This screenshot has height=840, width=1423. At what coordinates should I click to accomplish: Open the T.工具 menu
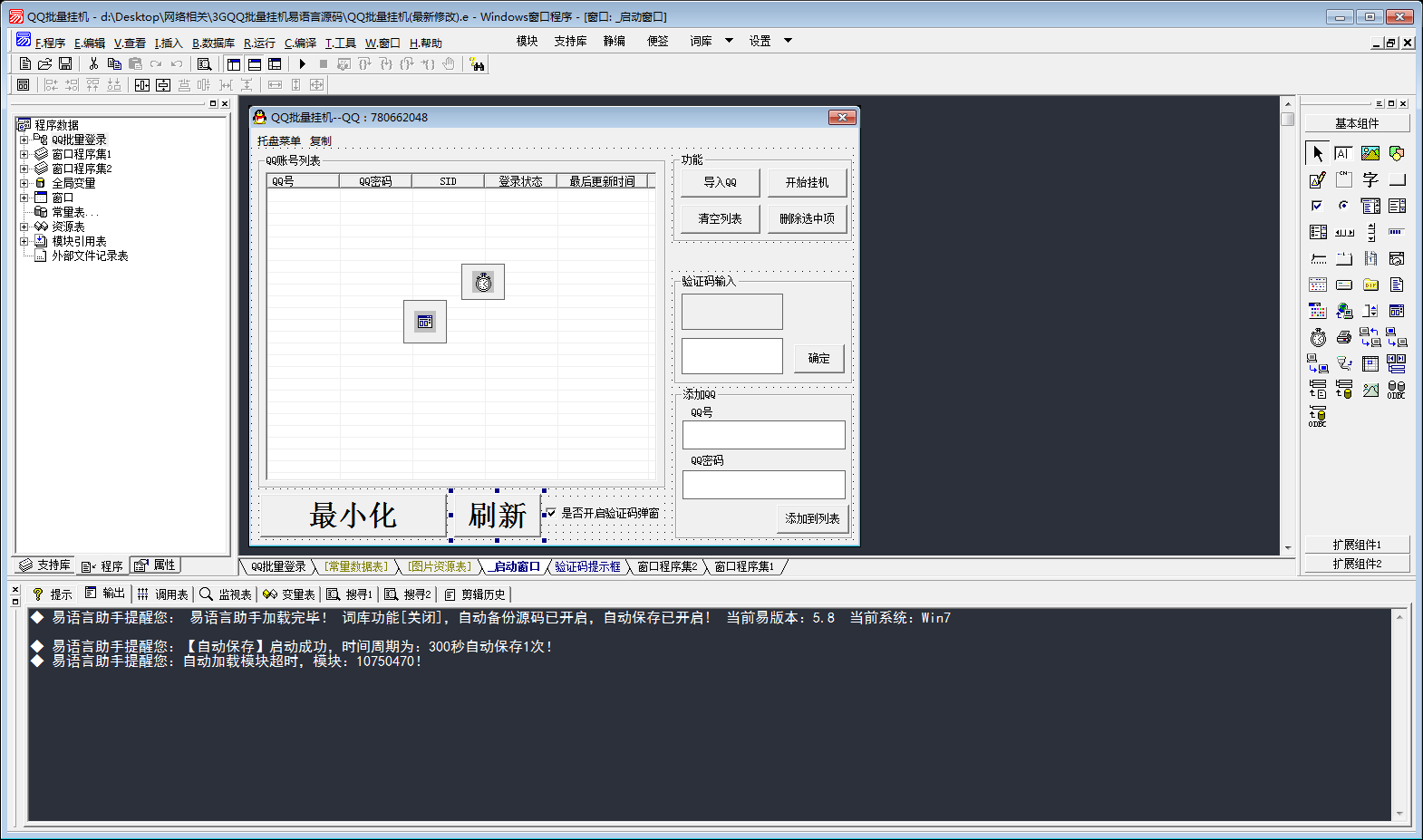341,43
